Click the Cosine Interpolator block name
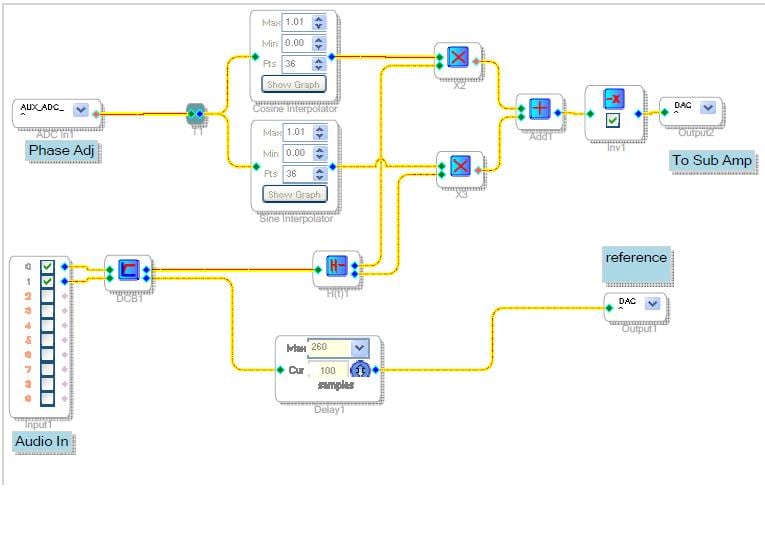The height and width of the screenshot is (539, 765). [295, 109]
